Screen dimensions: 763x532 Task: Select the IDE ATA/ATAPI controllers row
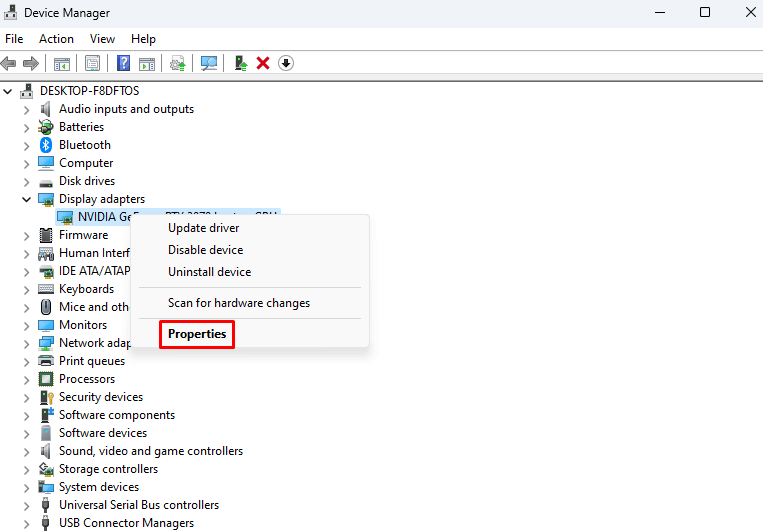click(94, 271)
